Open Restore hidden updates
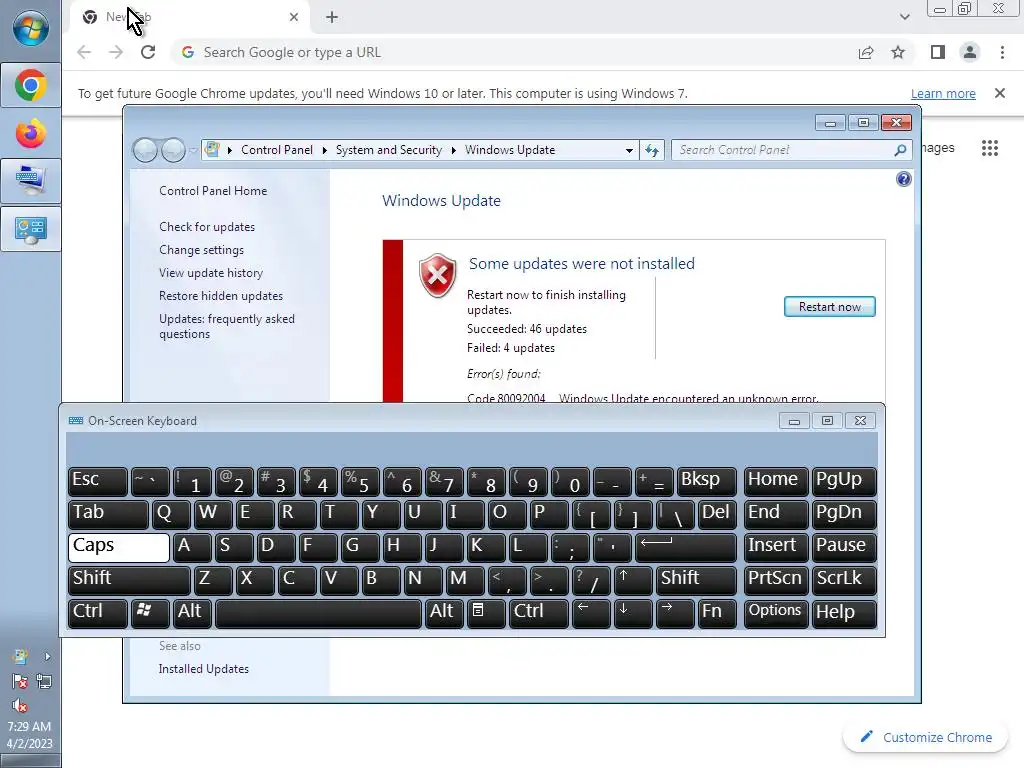 coord(221,296)
